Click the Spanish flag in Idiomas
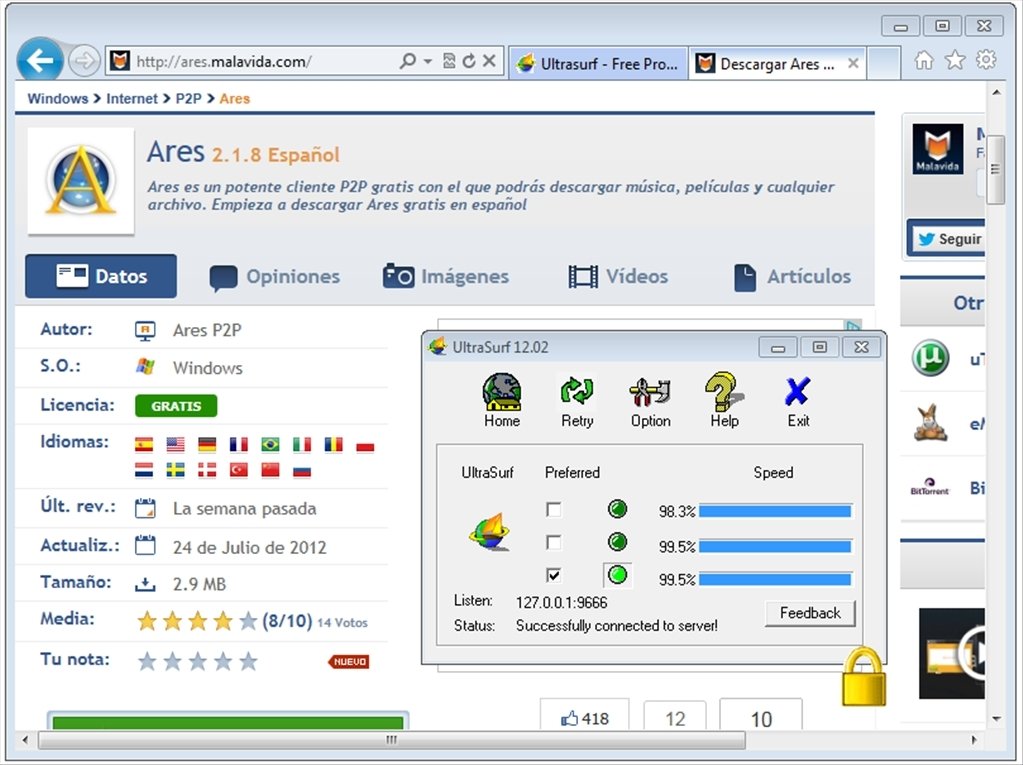This screenshot has height=765, width=1023. tap(144, 445)
